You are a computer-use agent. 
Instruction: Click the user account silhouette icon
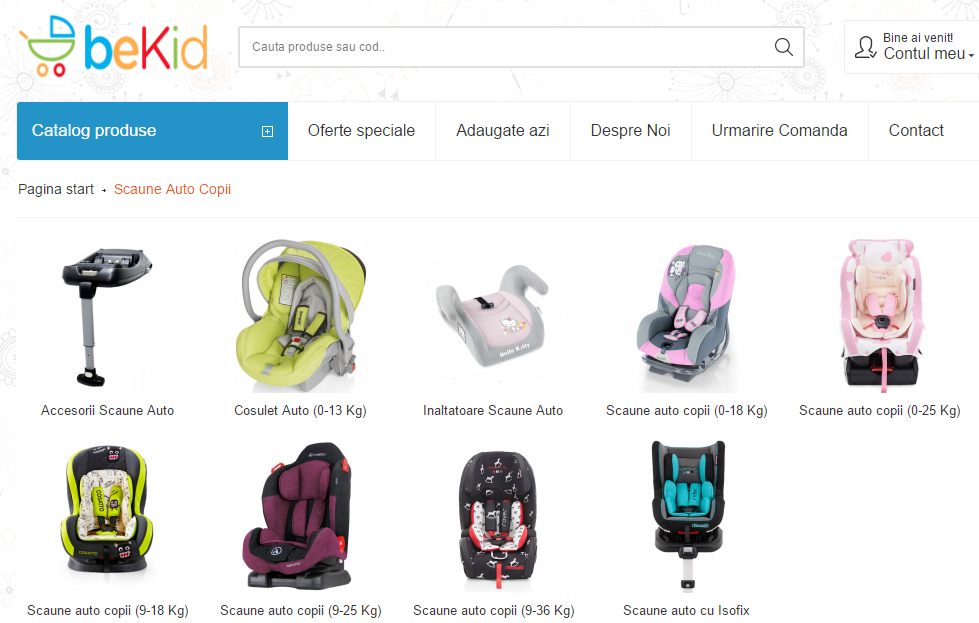click(865, 47)
